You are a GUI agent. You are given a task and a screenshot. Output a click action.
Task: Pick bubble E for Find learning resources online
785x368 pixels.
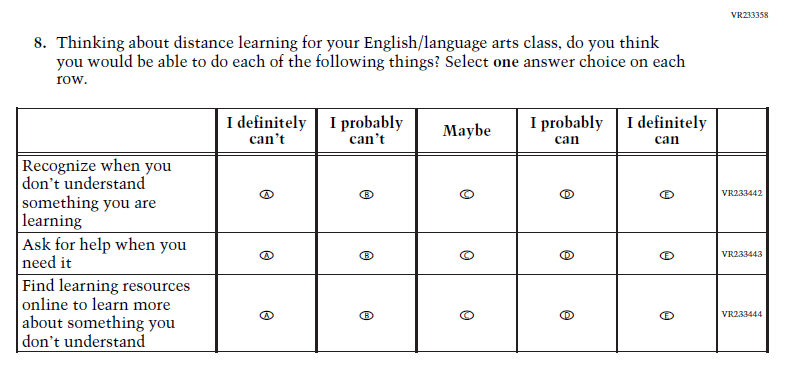point(667,315)
